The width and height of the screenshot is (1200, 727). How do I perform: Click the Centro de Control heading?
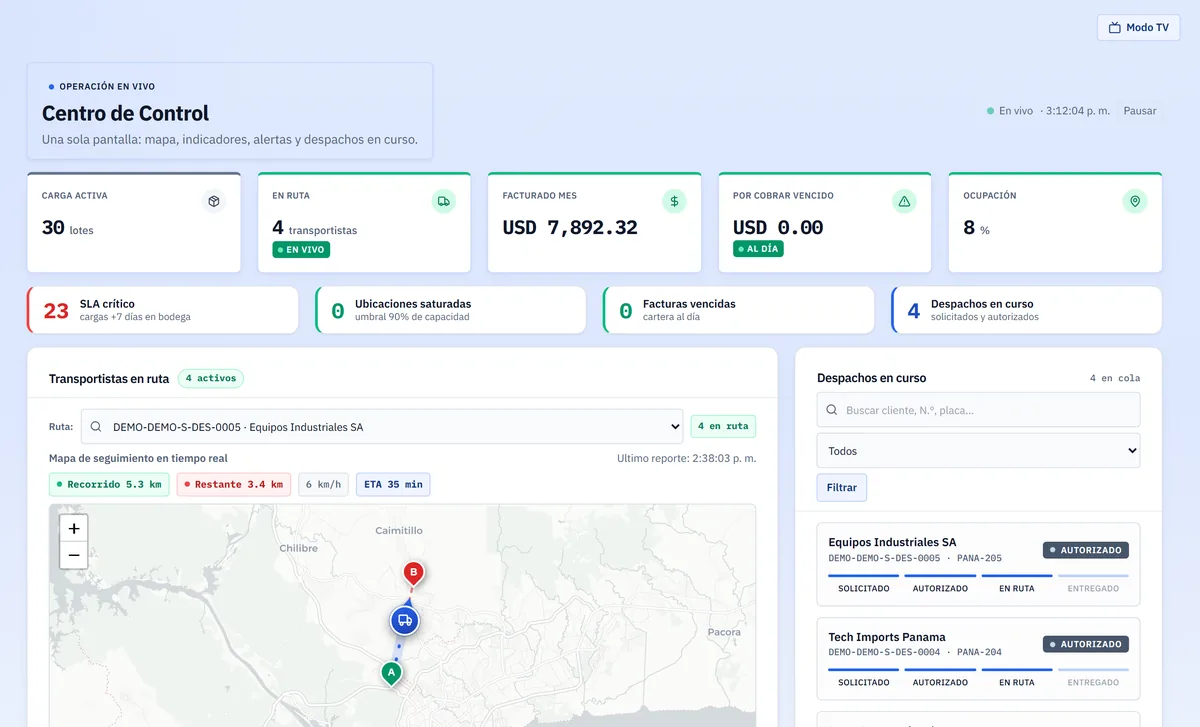pyautogui.click(x=126, y=114)
